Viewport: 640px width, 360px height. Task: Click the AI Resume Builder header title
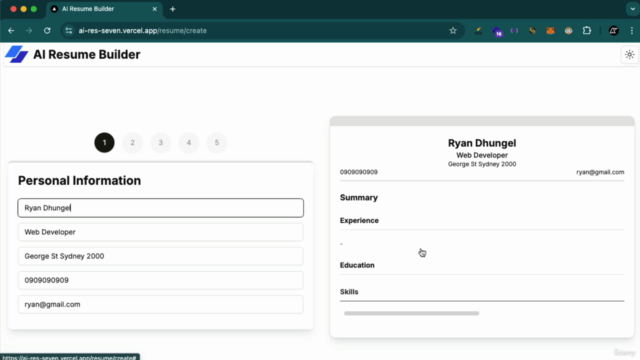point(87,54)
